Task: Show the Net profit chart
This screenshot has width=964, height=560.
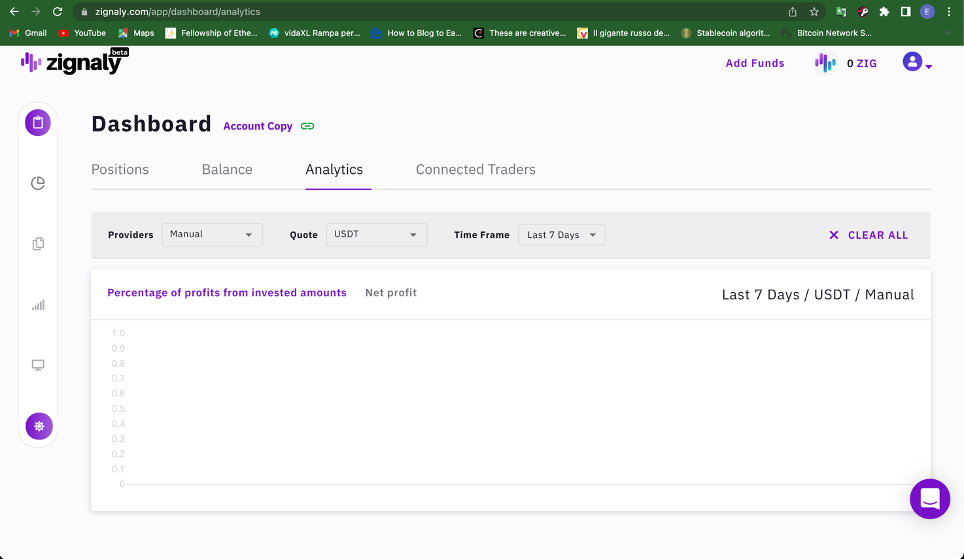Action: (x=391, y=293)
